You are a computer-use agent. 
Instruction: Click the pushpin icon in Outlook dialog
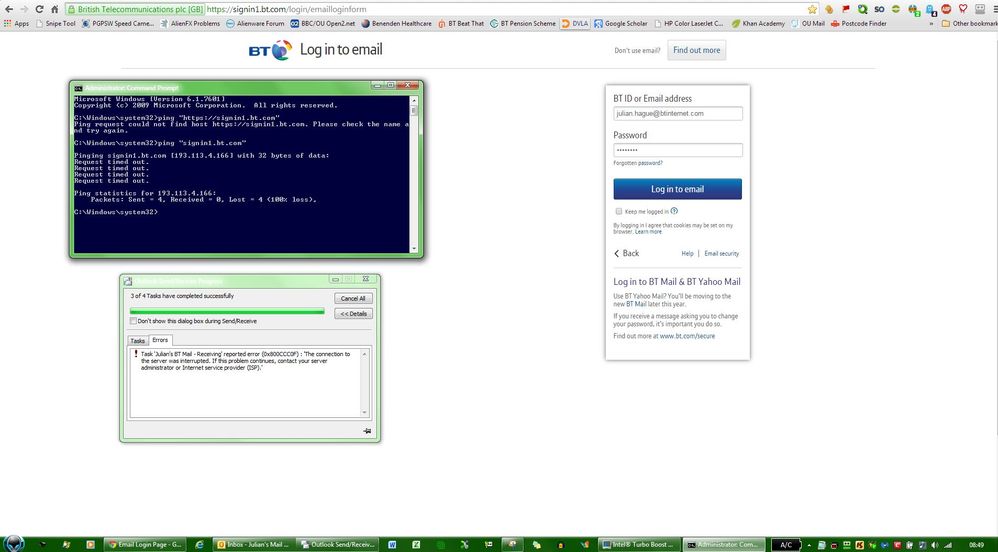pyautogui.click(x=367, y=431)
